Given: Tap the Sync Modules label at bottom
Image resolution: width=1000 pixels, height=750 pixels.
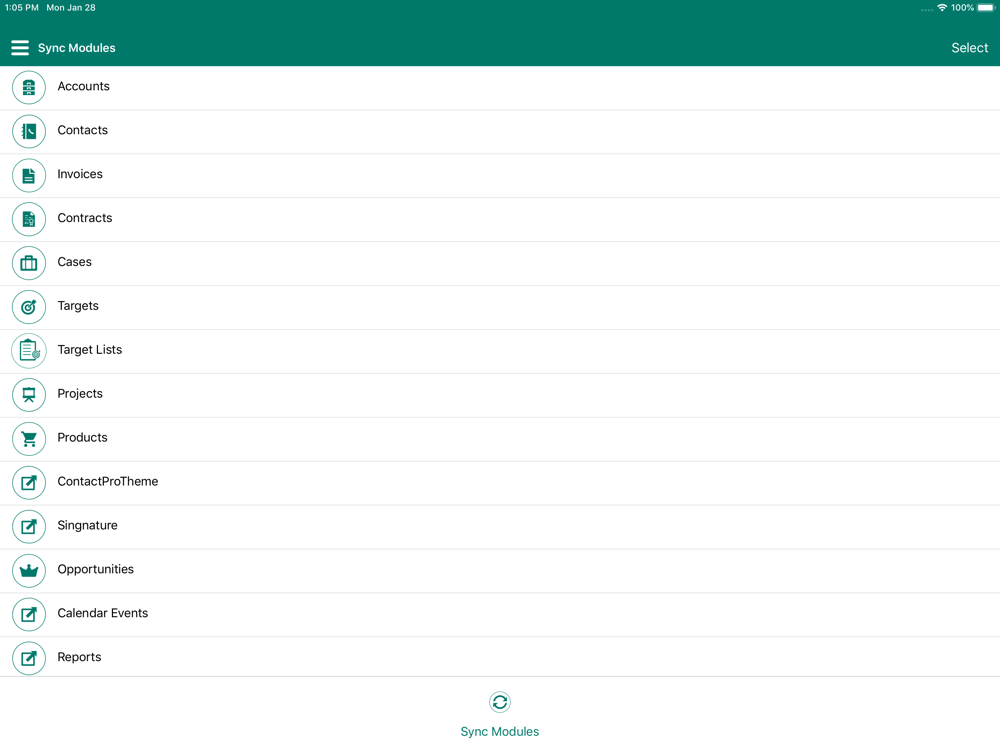Looking at the screenshot, I should pos(500,732).
